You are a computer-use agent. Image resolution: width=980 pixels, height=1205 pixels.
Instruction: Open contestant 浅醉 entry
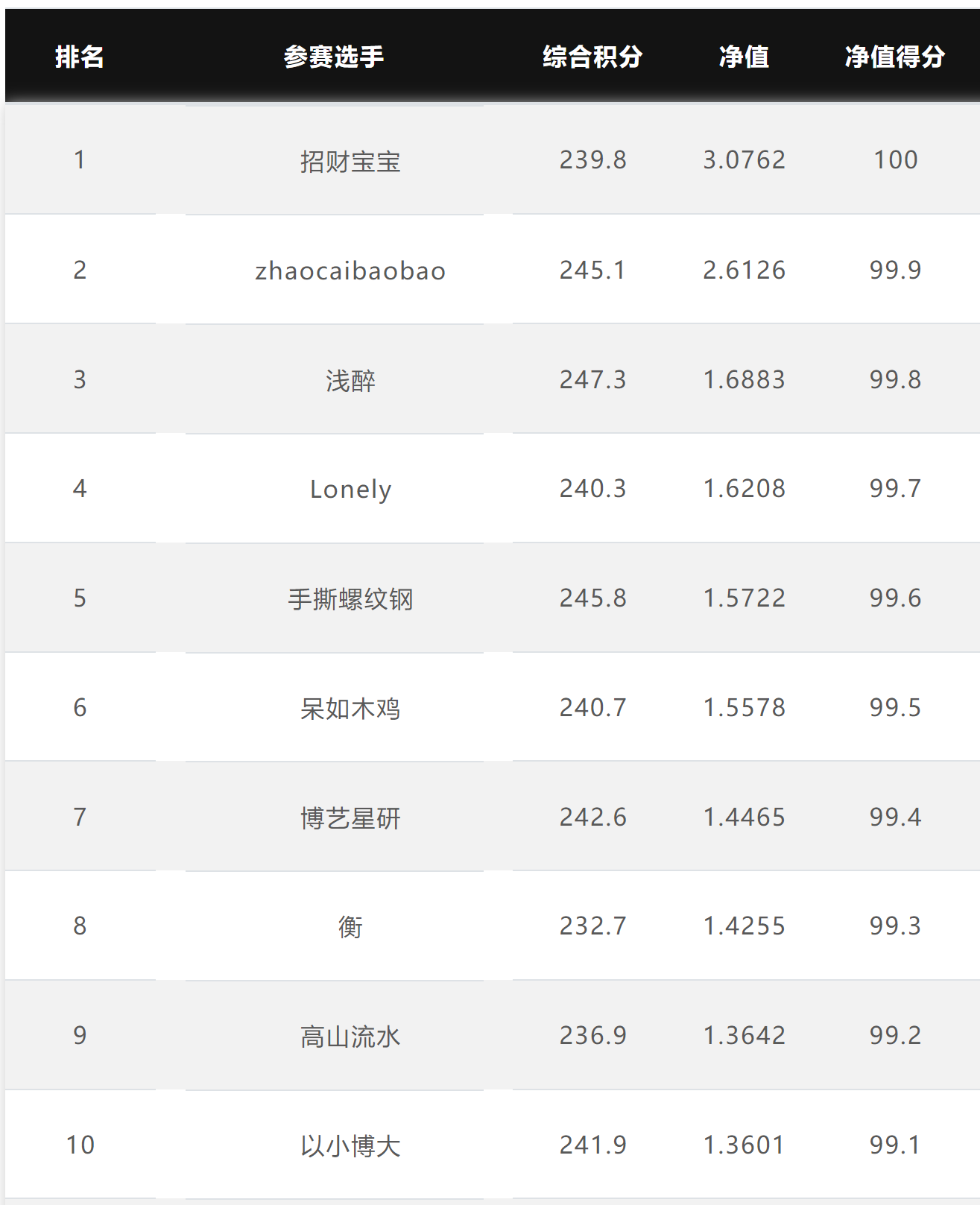point(350,380)
